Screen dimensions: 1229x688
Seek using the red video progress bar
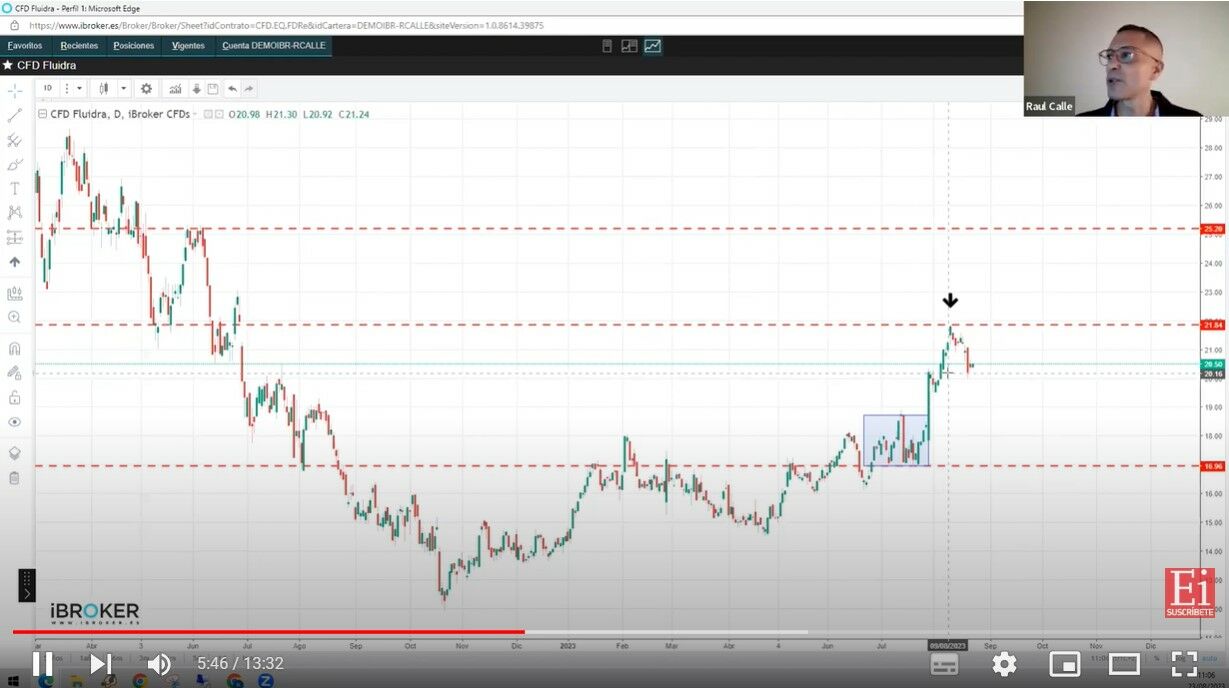pos(268,632)
